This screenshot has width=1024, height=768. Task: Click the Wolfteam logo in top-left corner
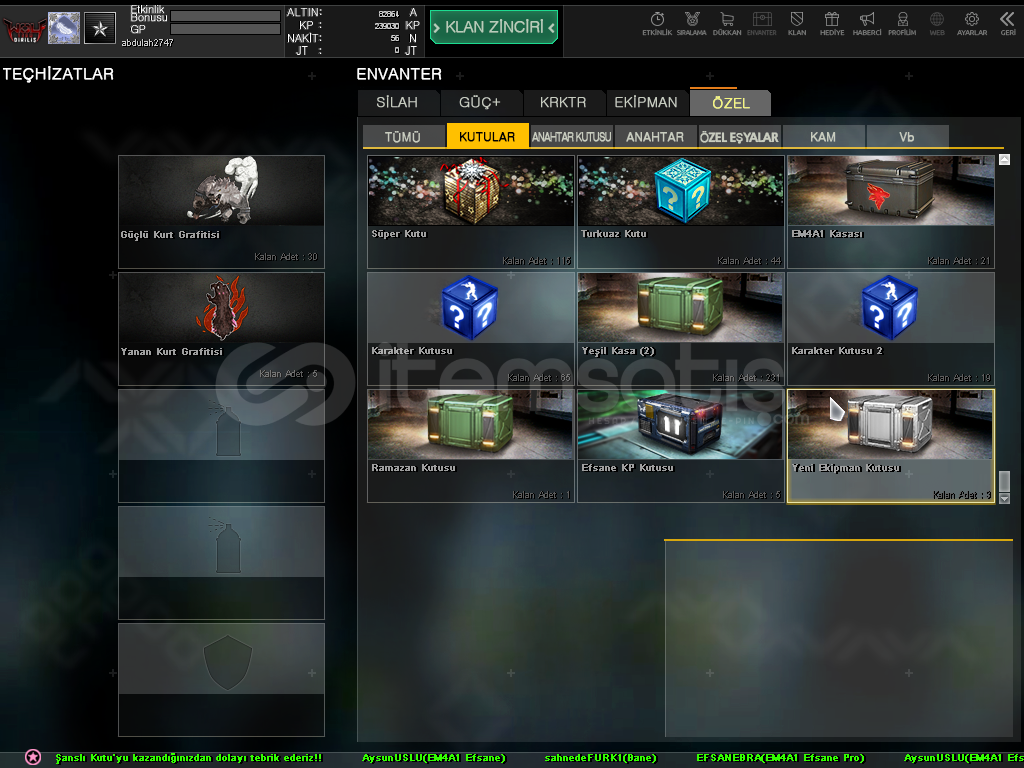click(24, 29)
